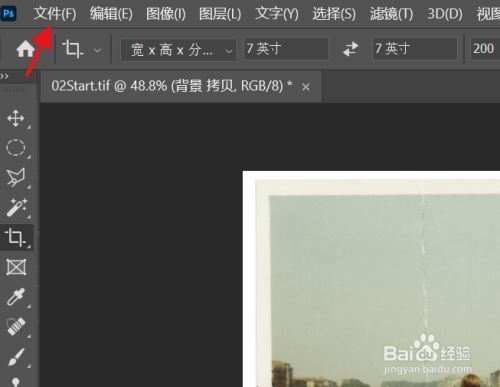Click the Photoshop Ps logo icon
This screenshot has height=387, width=500.
[8, 14]
